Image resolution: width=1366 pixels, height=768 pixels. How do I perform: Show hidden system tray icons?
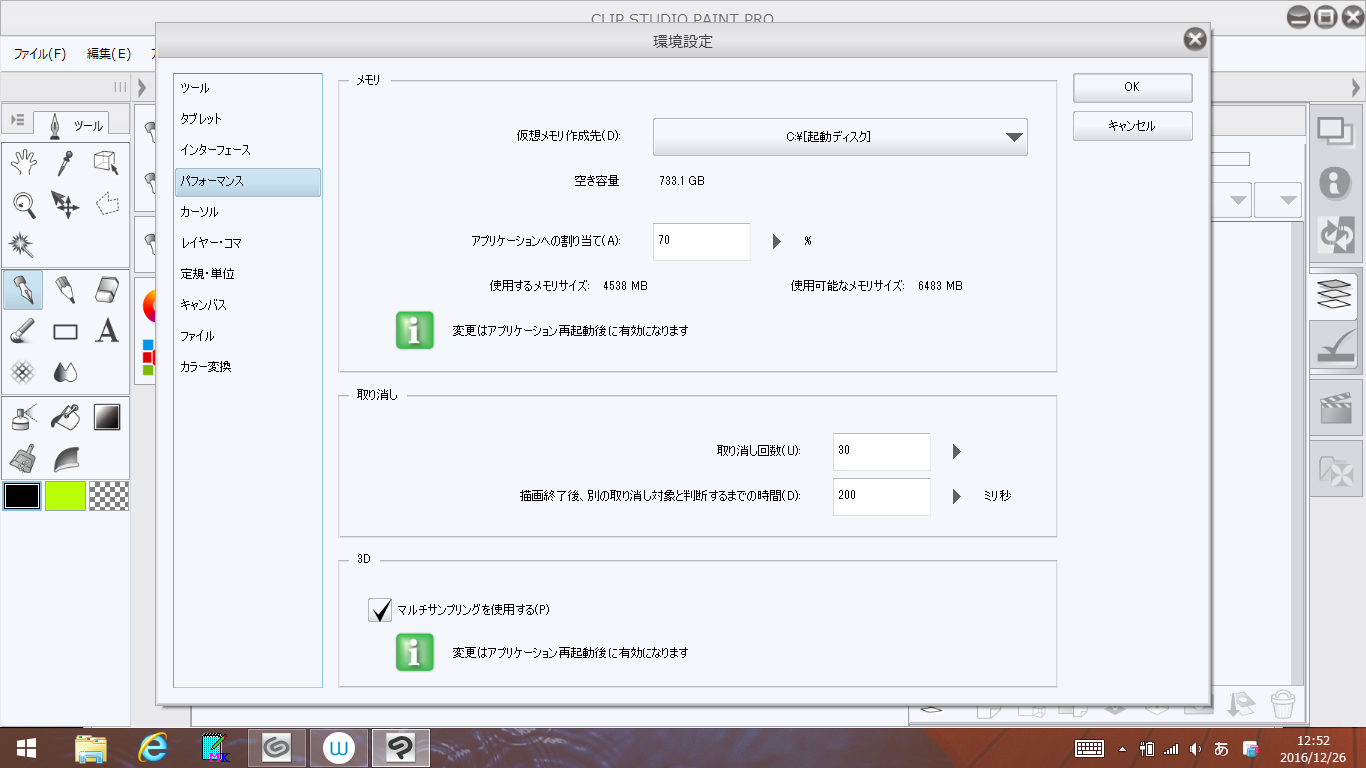[1122, 748]
